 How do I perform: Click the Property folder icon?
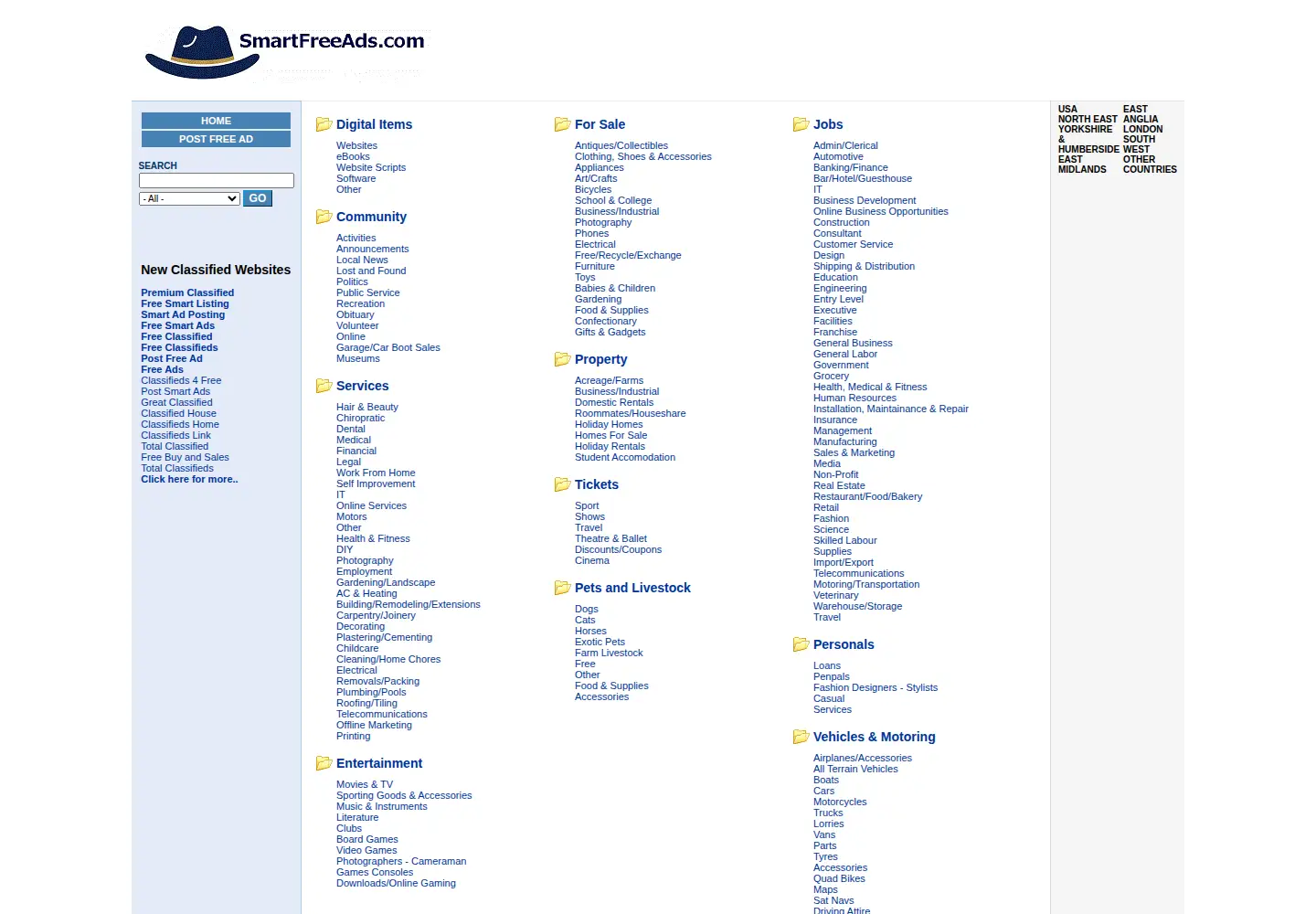point(562,359)
